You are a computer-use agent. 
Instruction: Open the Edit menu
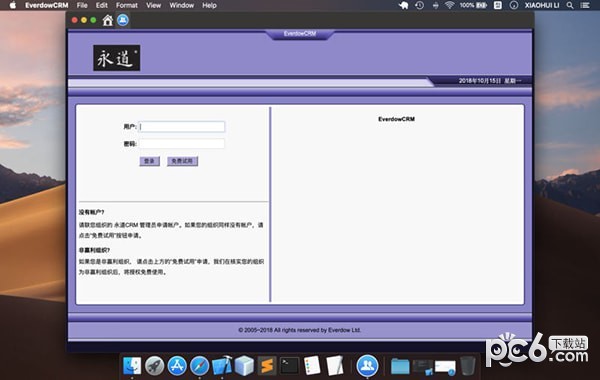[101, 5]
